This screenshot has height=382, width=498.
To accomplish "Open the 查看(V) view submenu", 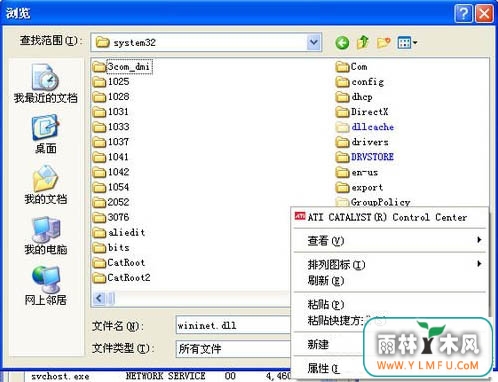I will tap(389, 240).
